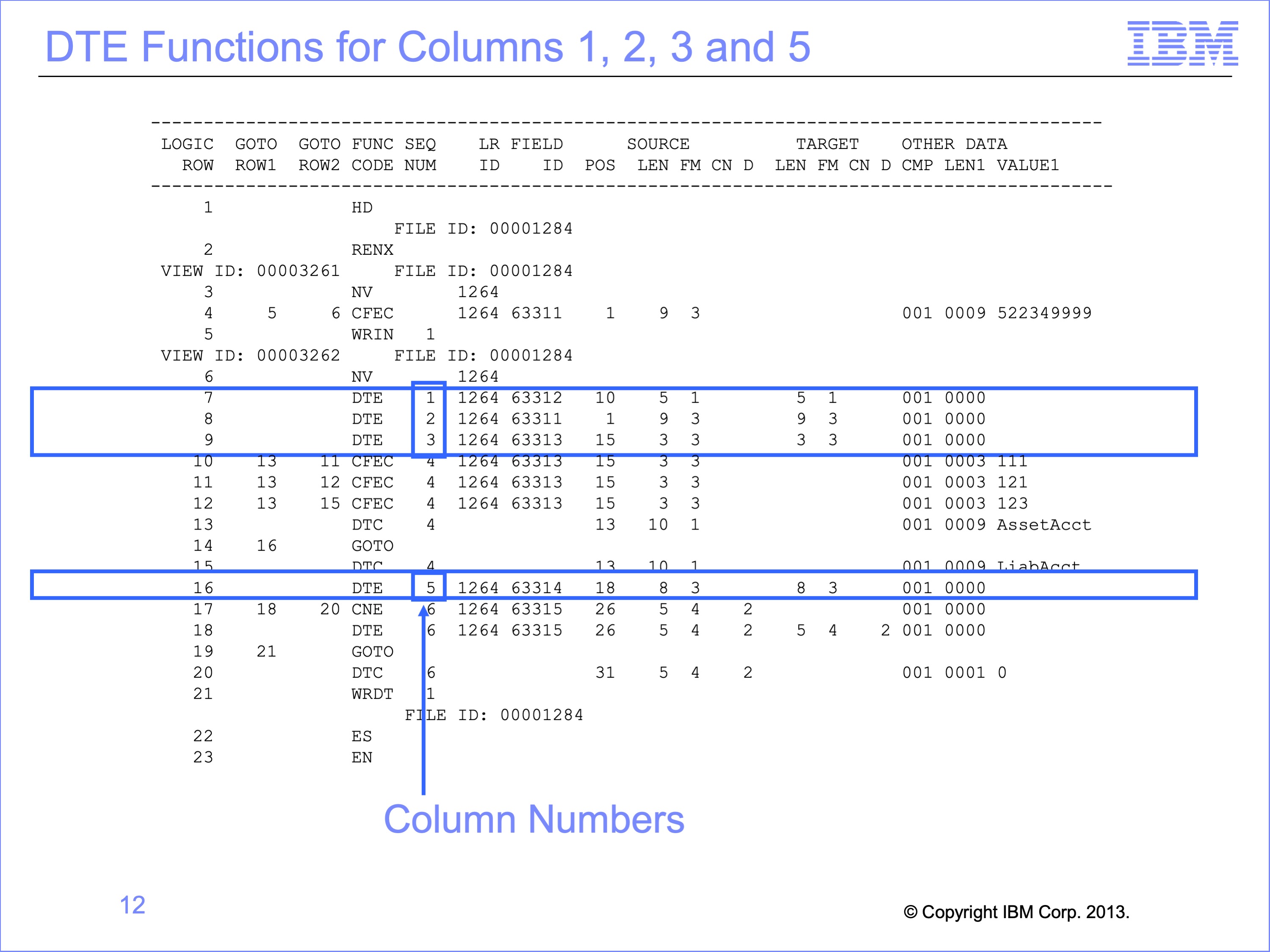Click the "RENX" function code
The image size is (1270, 952).
[372, 250]
